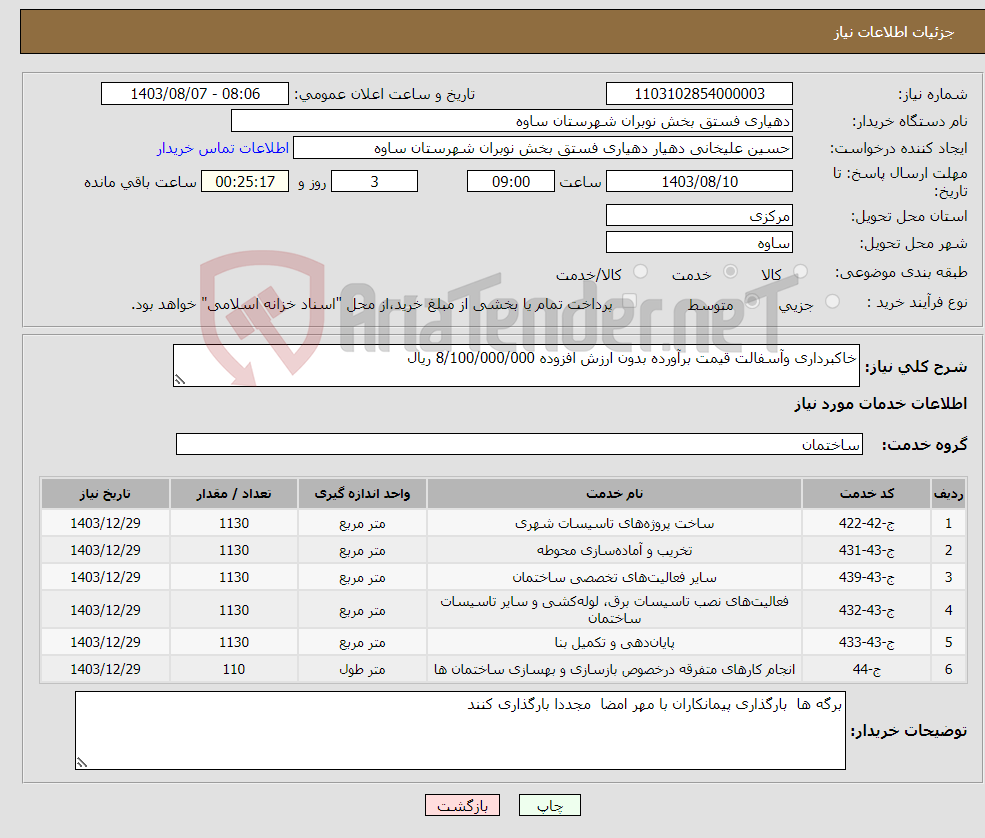Image resolution: width=985 pixels, height=838 pixels.
Task: Click the need number field 1103102854000003
Action: pyautogui.click(x=699, y=94)
